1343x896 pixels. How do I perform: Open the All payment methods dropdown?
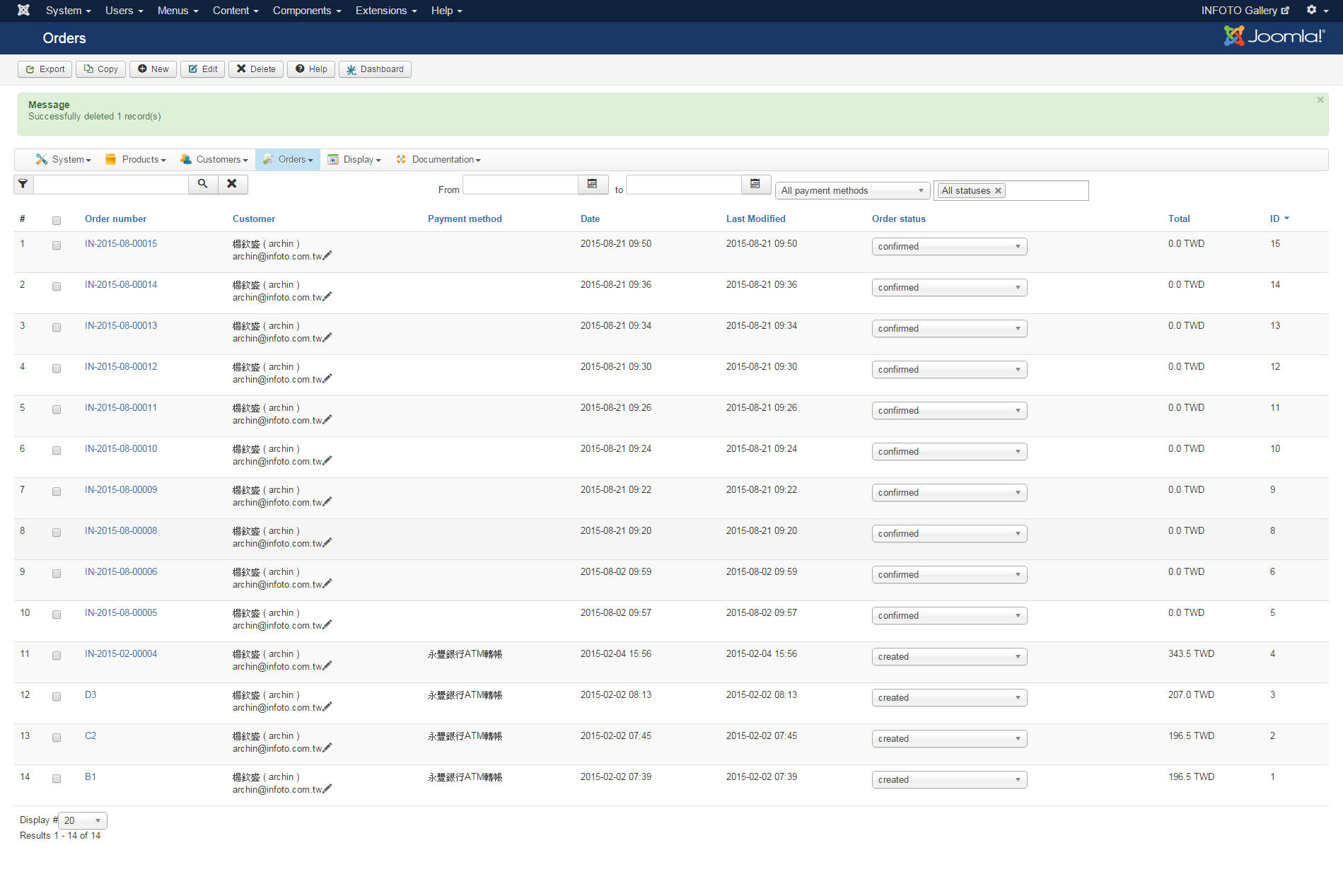click(852, 191)
